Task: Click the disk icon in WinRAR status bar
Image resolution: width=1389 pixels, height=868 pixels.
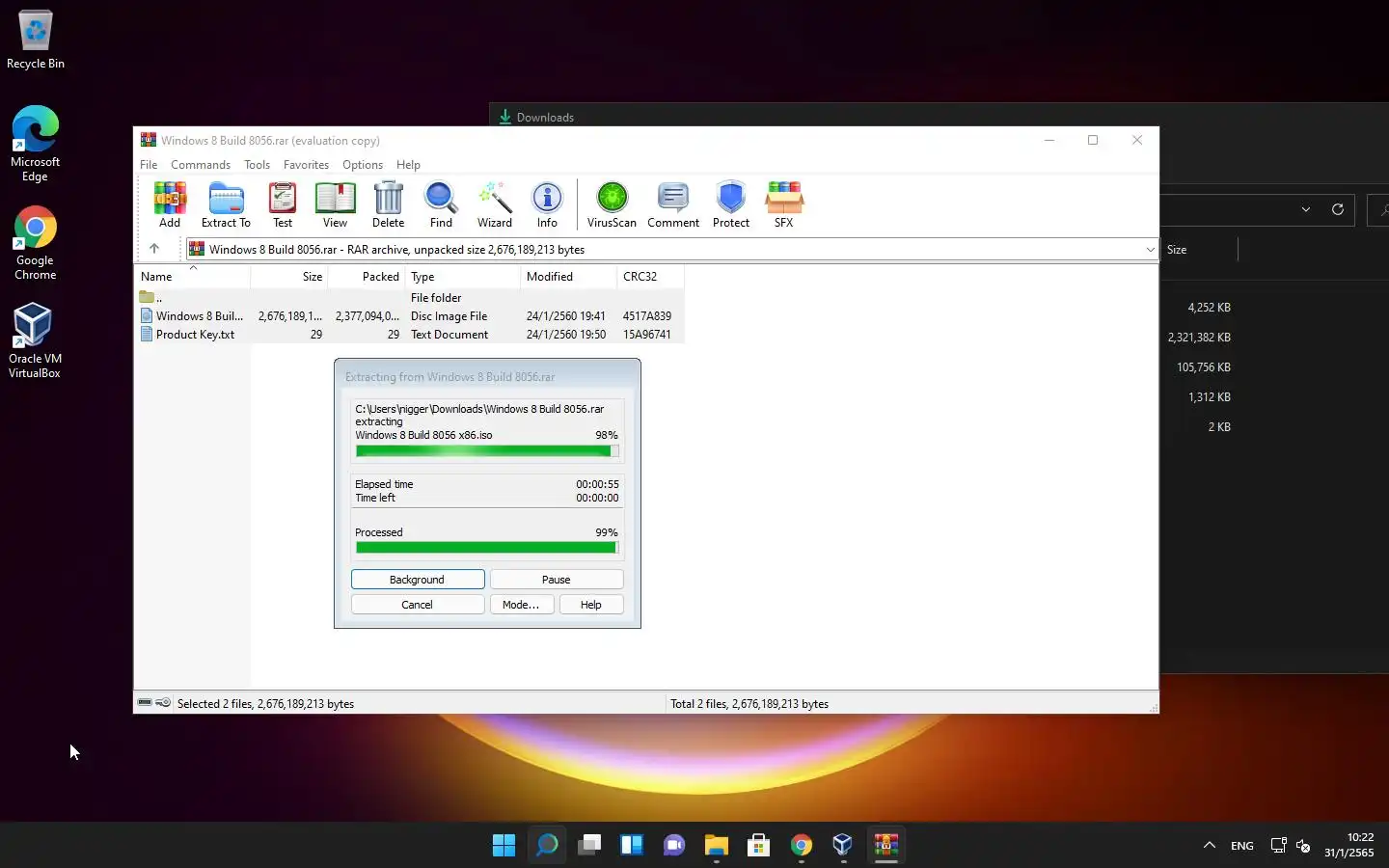Action: pos(145,703)
